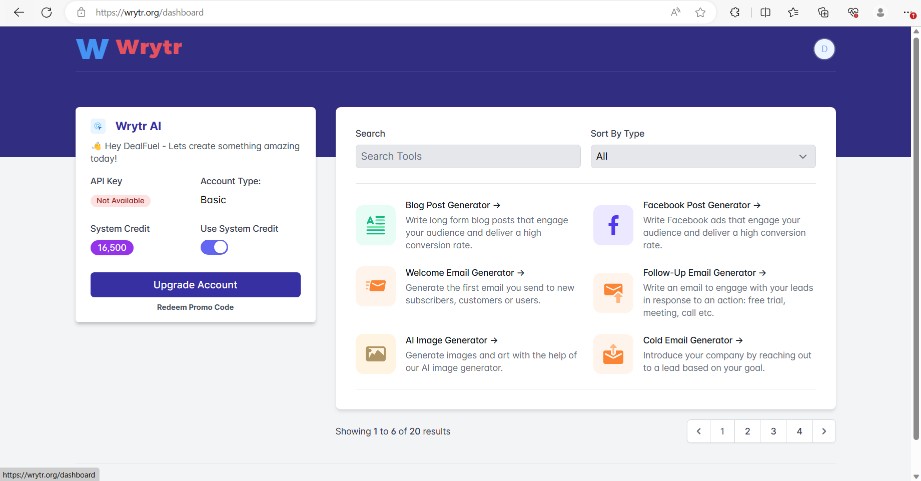Open Split Screen icon in toolbar
The height and width of the screenshot is (481, 921).
[x=765, y=12]
